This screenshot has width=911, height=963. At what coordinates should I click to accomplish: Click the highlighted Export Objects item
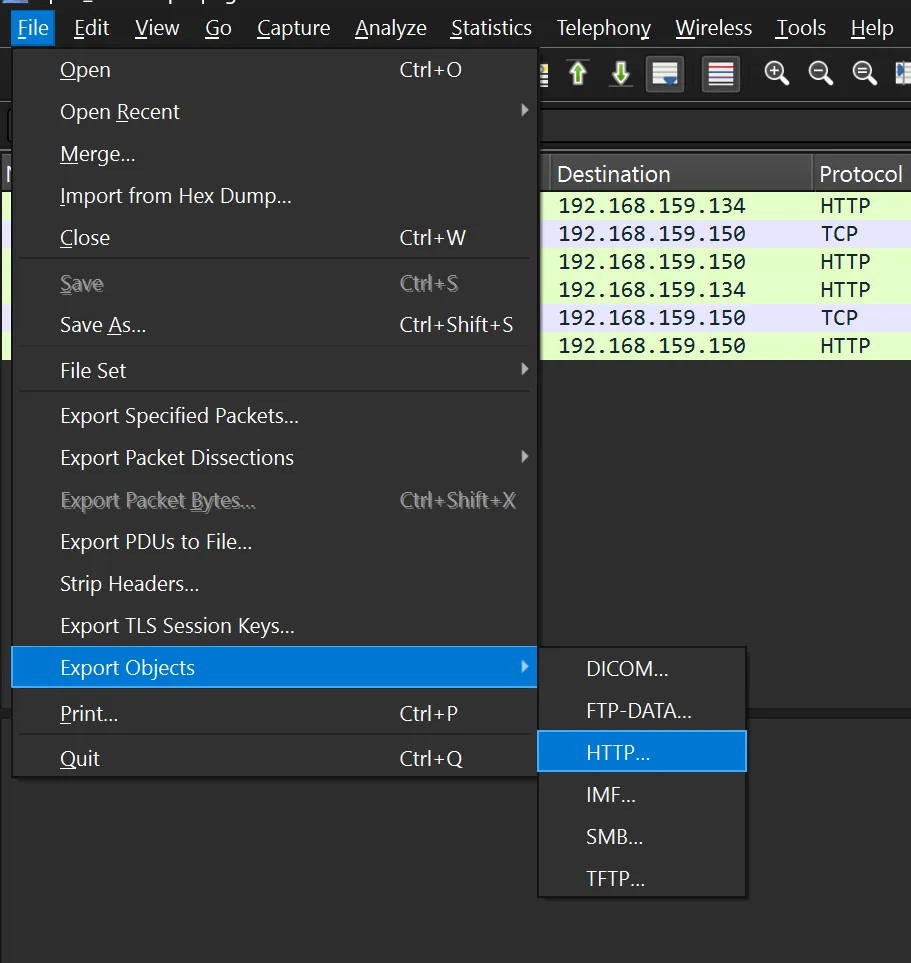click(274, 667)
